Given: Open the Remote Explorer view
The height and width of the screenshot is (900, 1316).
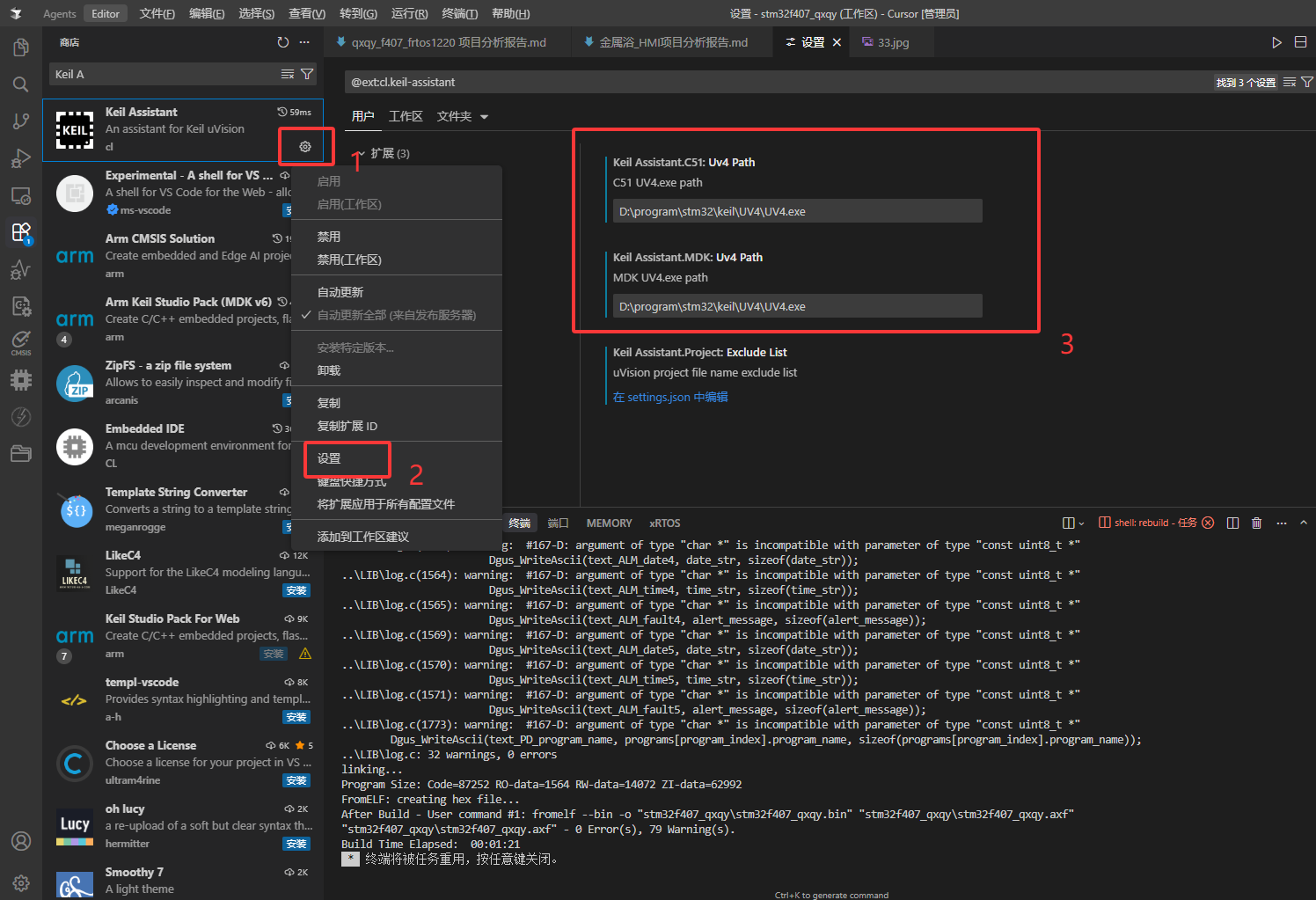Looking at the screenshot, I should [x=21, y=195].
